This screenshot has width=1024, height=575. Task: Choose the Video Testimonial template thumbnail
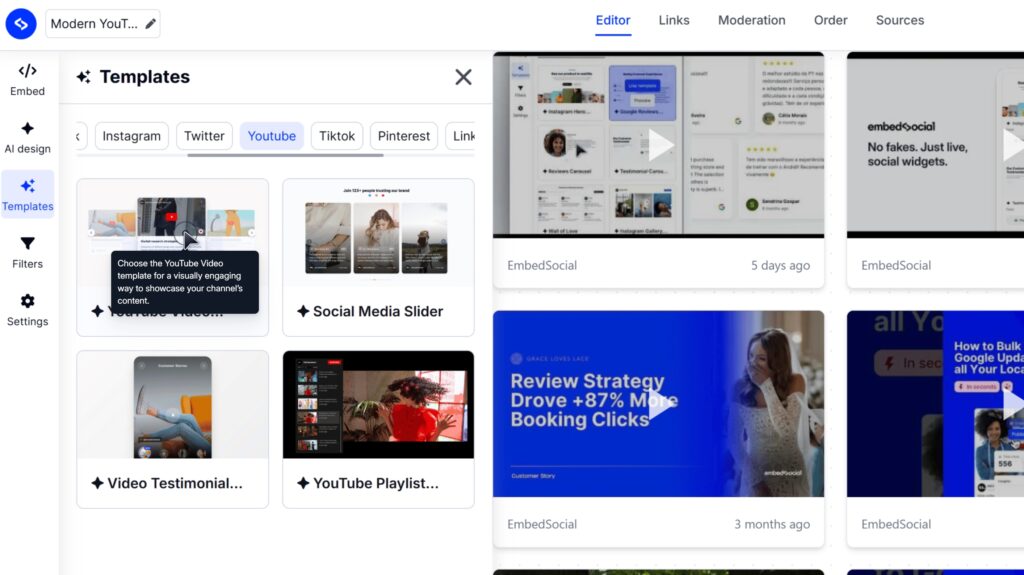(x=172, y=404)
